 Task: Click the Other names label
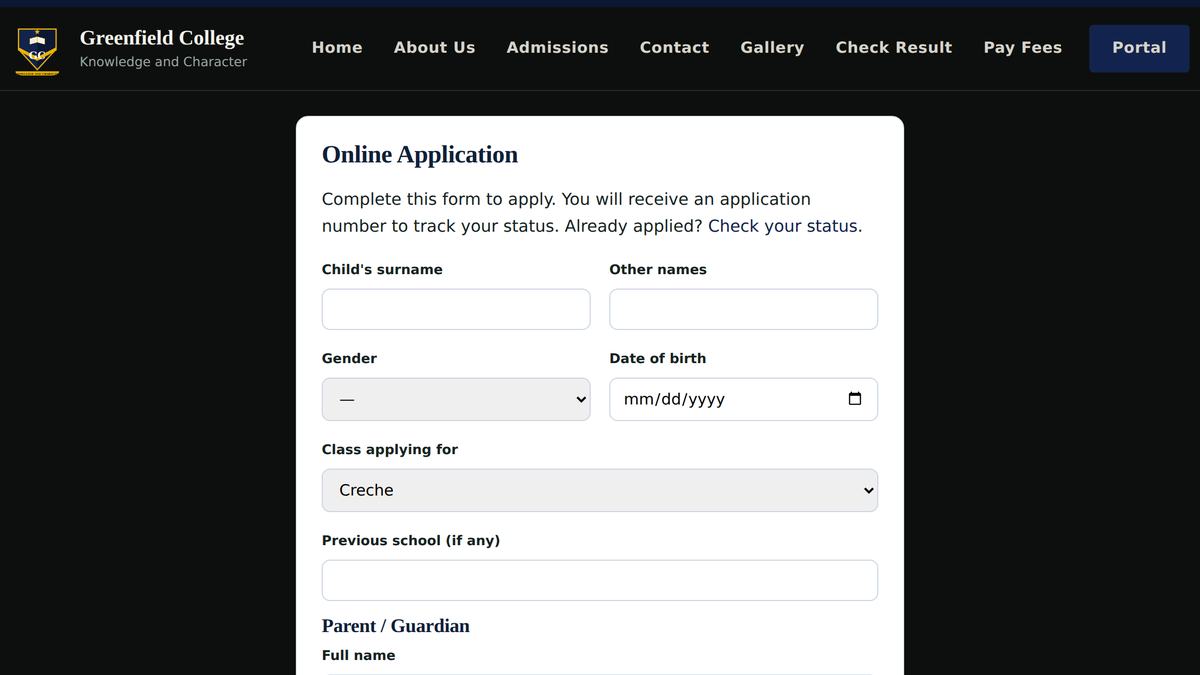pyautogui.click(x=658, y=269)
